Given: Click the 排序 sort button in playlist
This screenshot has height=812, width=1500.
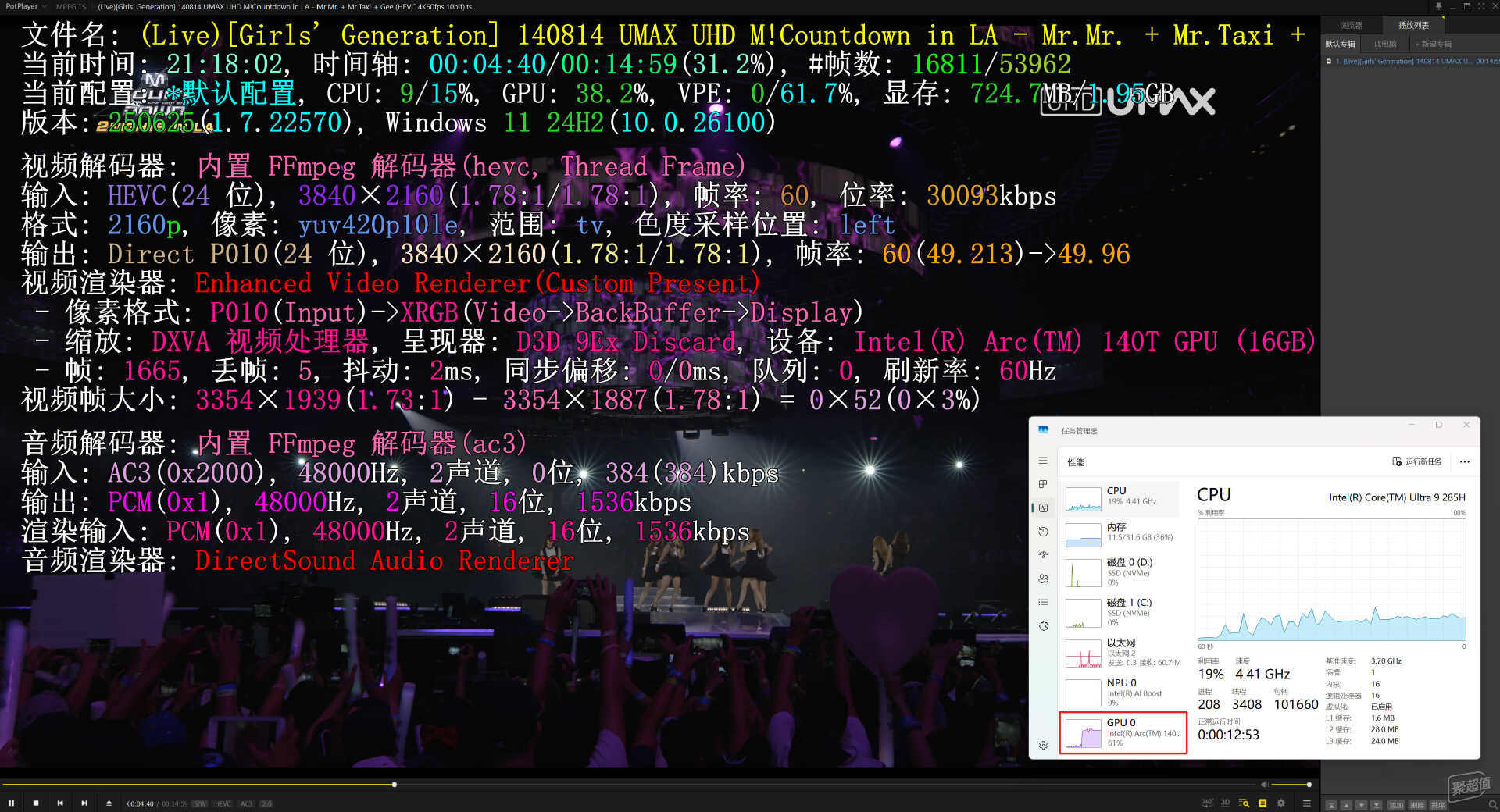Looking at the screenshot, I should tap(1438, 805).
